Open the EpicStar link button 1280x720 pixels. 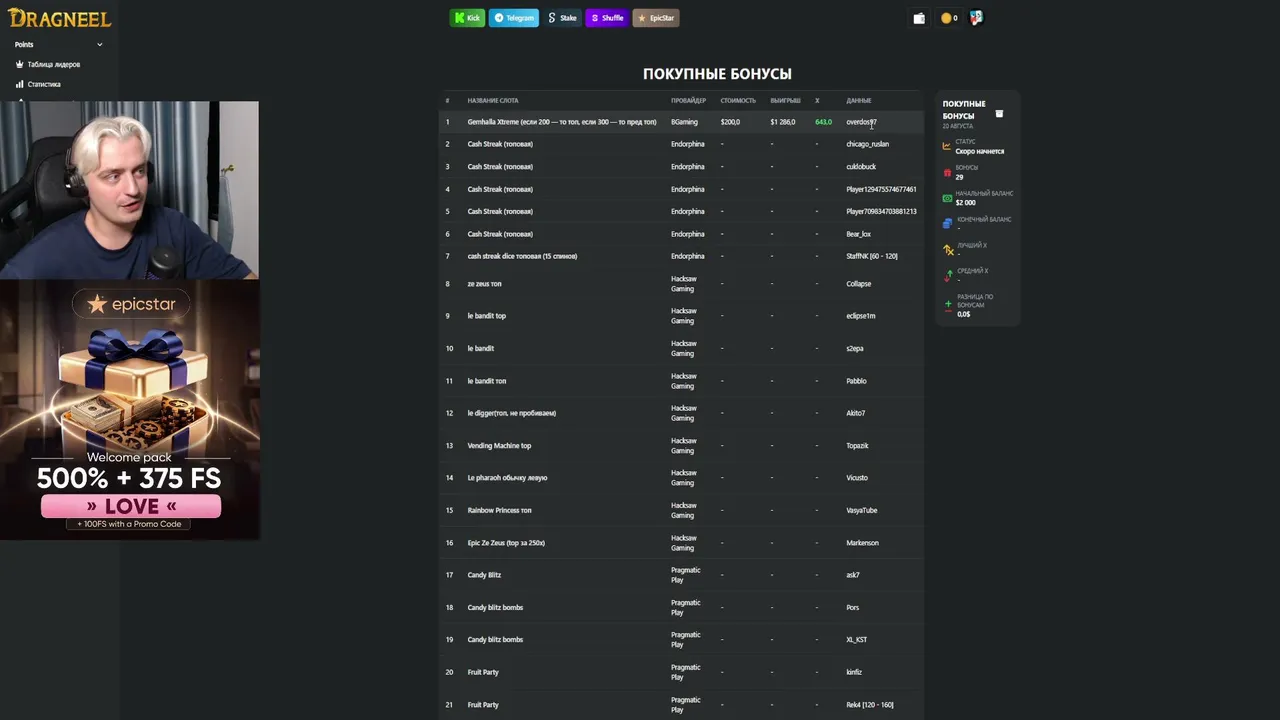(656, 18)
